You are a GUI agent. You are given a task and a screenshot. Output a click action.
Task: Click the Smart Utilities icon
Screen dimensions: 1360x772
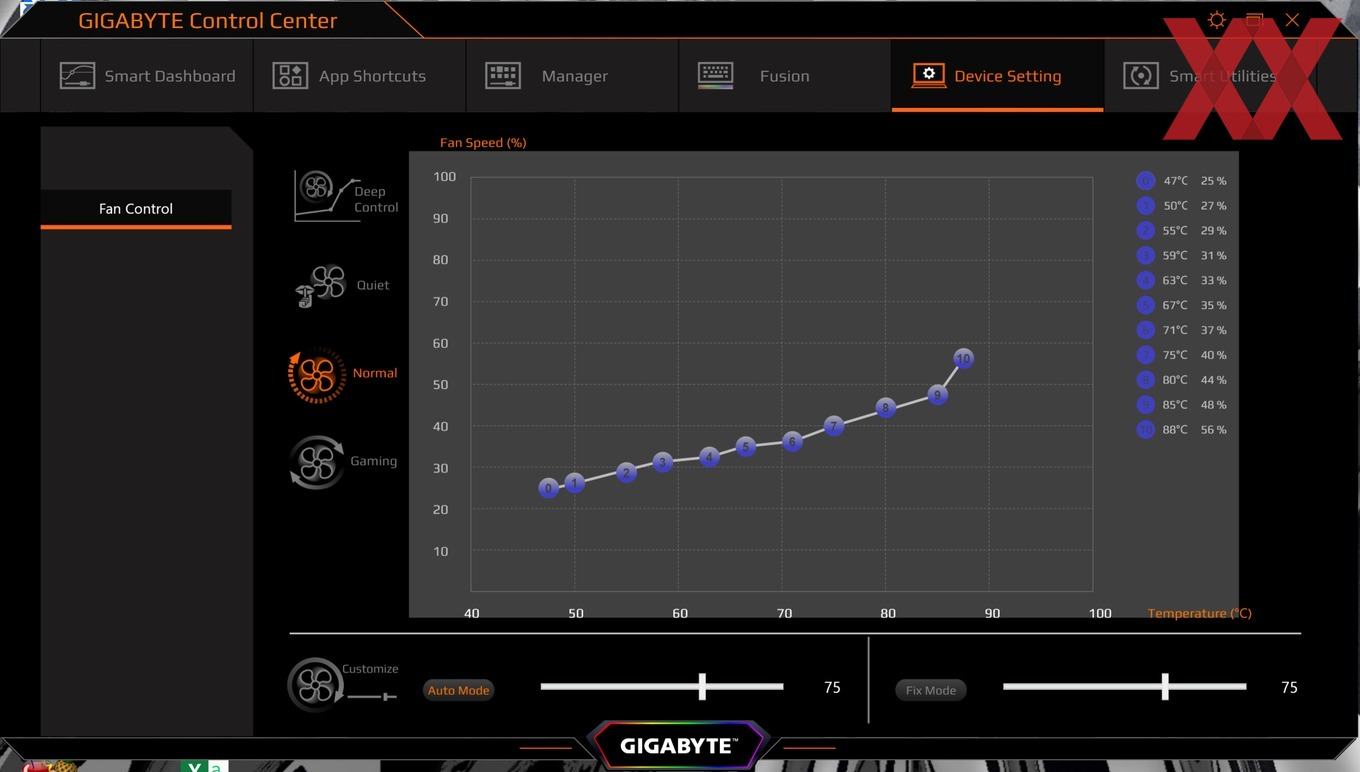click(x=1141, y=76)
